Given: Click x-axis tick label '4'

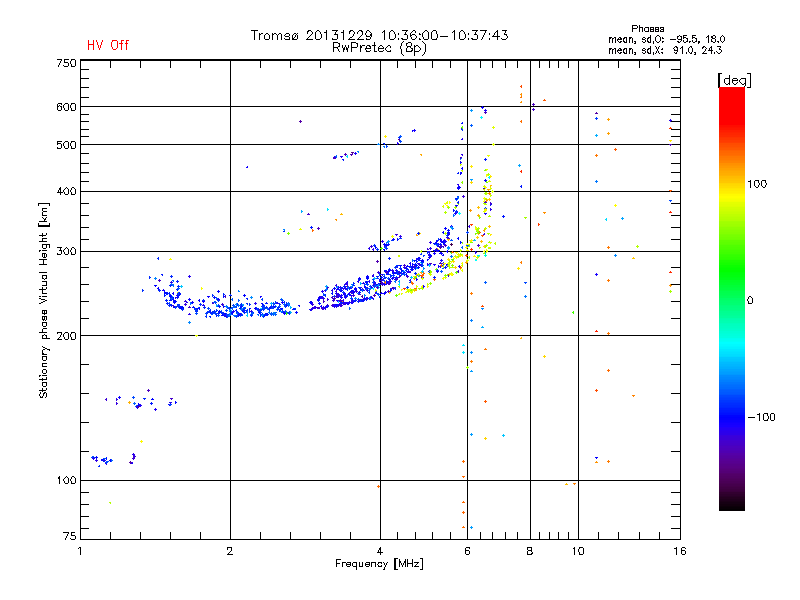Looking at the screenshot, I should point(380,551).
